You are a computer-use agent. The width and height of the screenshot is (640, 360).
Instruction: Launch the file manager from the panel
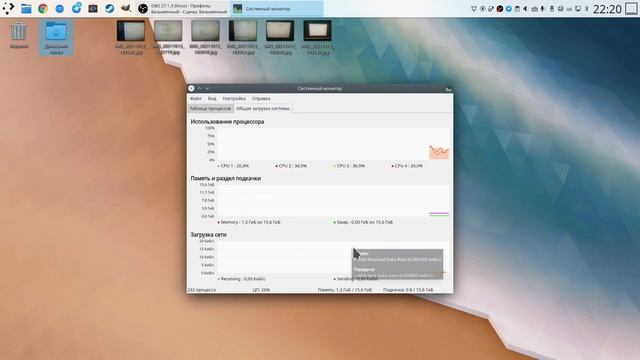click(26, 9)
